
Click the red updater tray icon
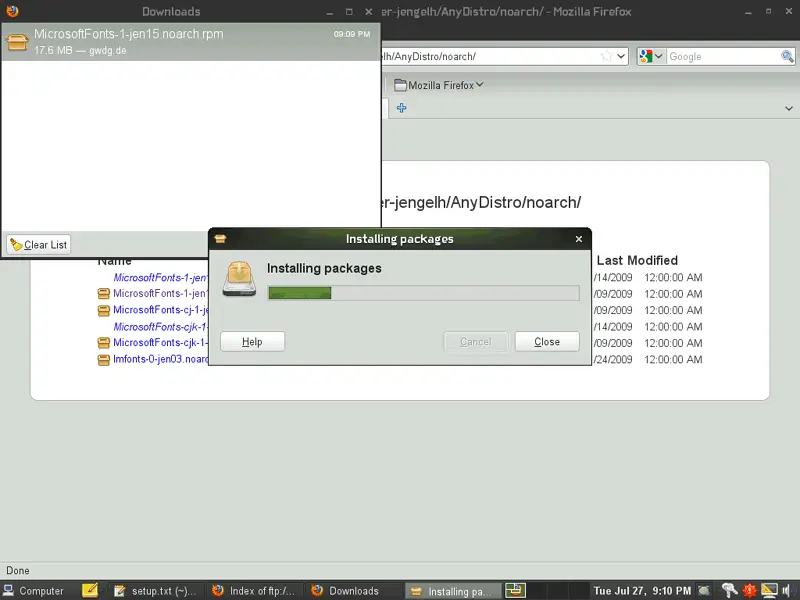tap(749, 590)
